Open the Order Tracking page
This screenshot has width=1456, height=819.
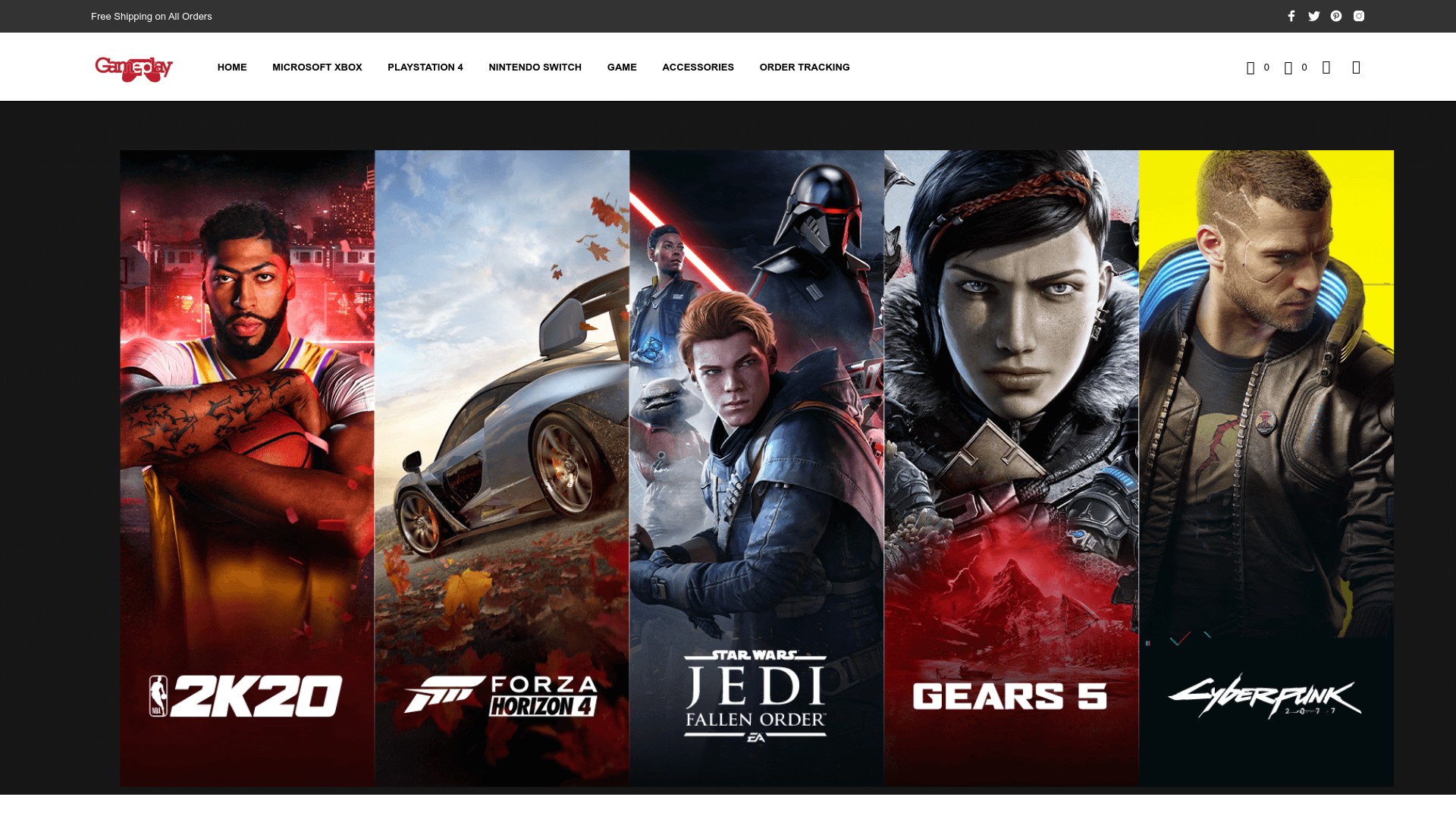tap(805, 67)
